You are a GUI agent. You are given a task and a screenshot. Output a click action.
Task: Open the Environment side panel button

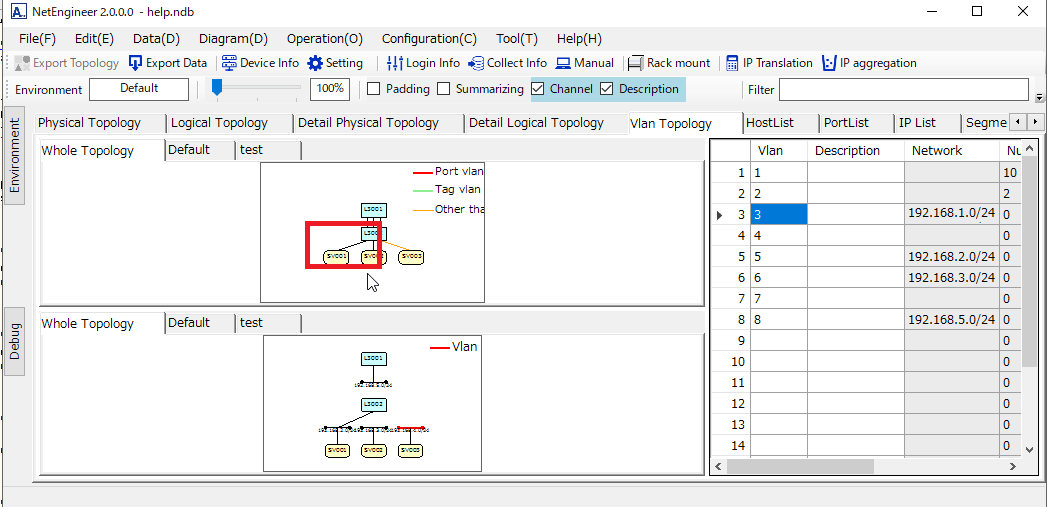(14, 155)
